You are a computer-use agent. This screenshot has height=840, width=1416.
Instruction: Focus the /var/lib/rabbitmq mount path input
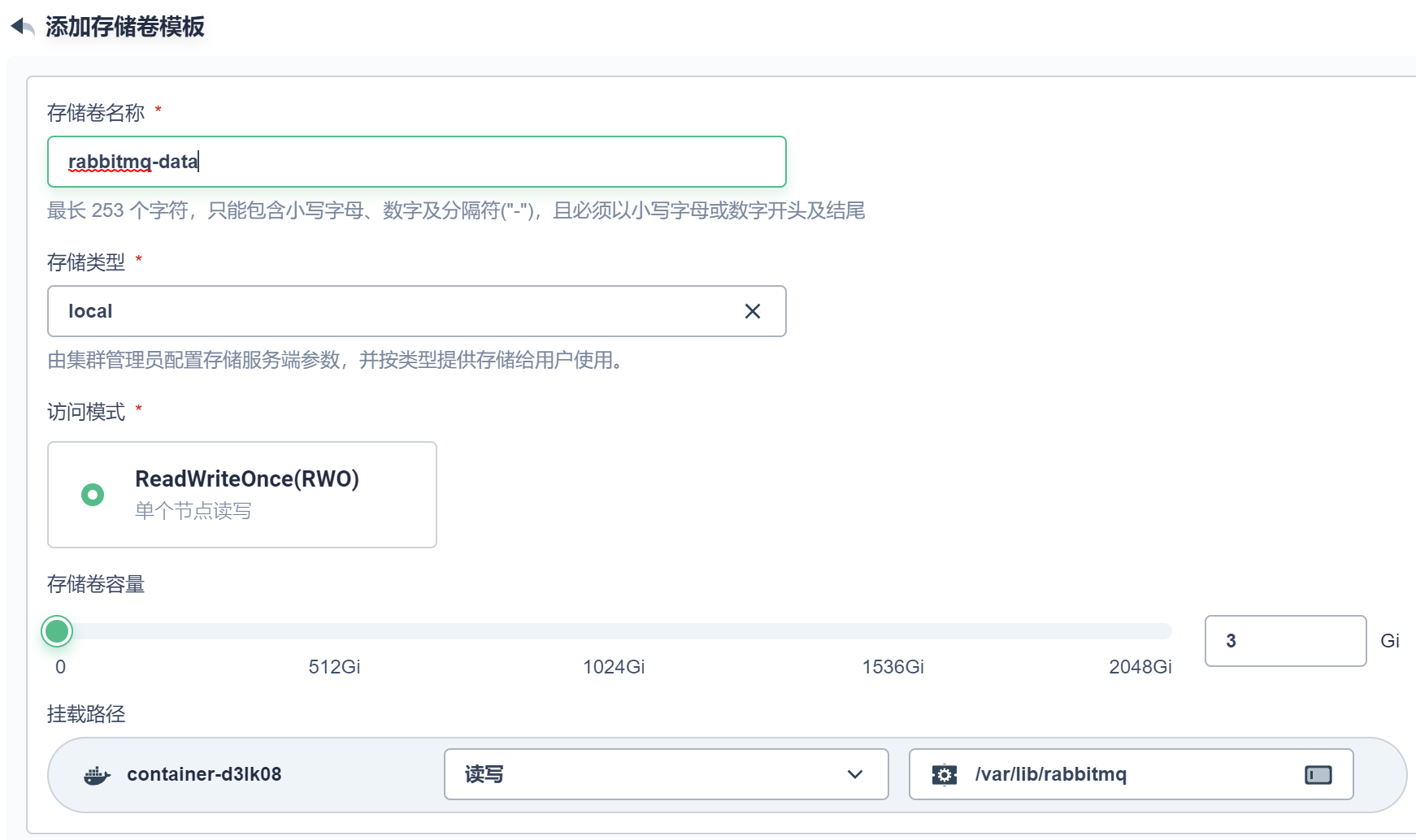coord(1131,774)
